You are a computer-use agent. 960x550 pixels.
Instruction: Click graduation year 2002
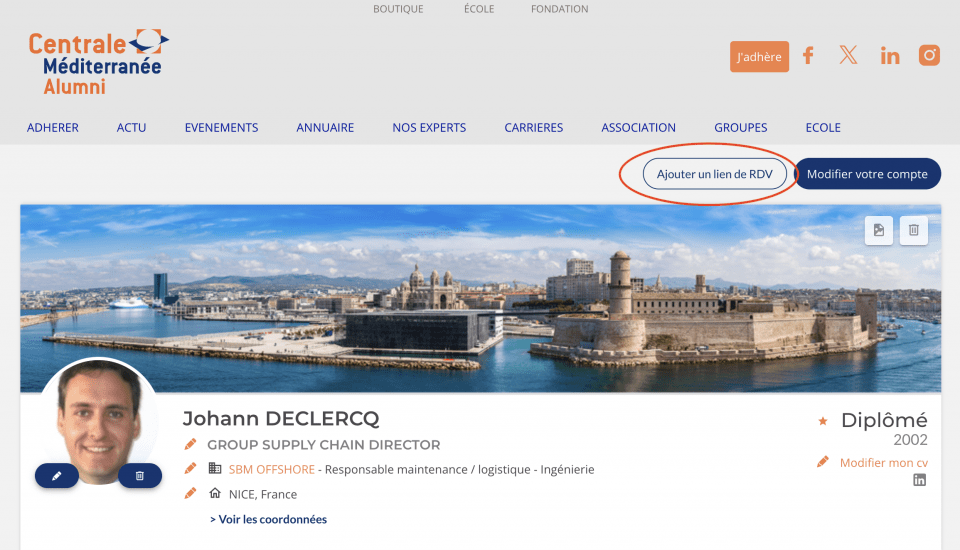point(910,440)
